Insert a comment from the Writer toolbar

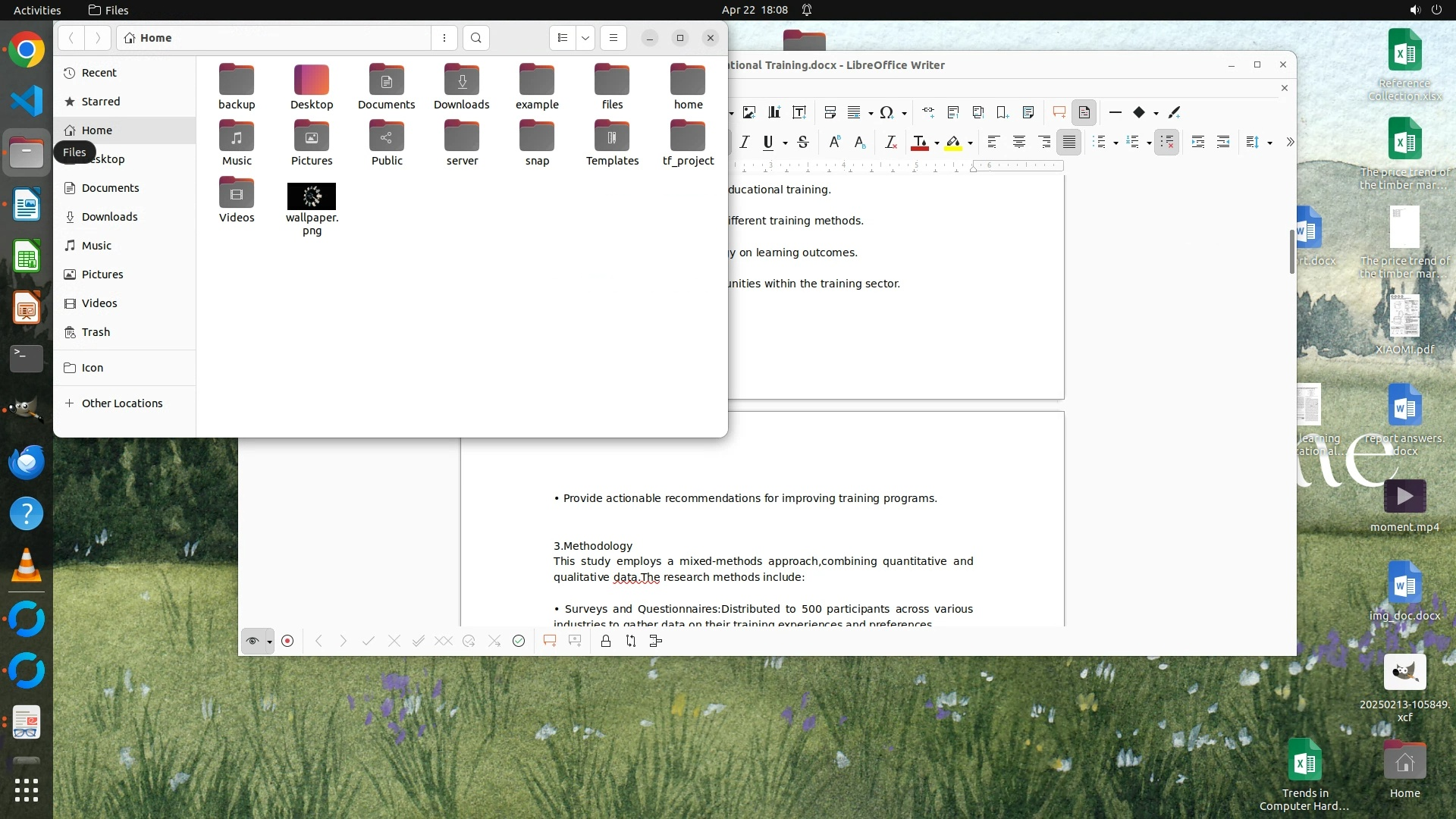(1059, 112)
